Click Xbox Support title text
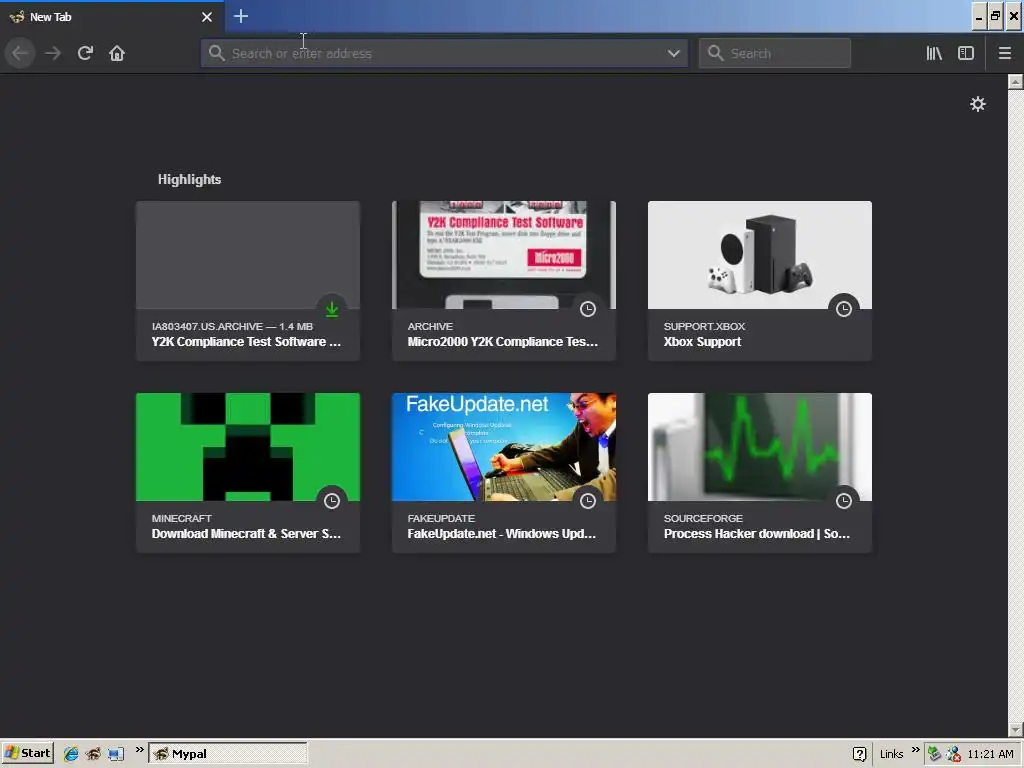Viewport: 1024px width, 768px height. point(702,342)
